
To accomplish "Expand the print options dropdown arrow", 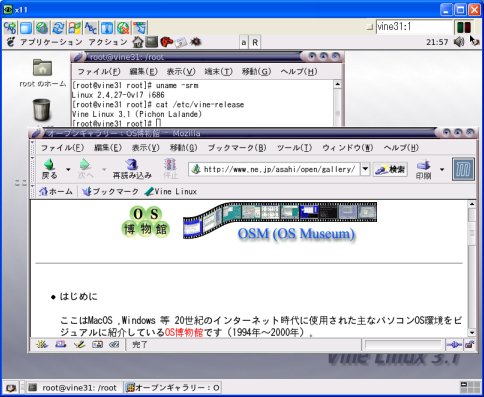I will 442,169.
